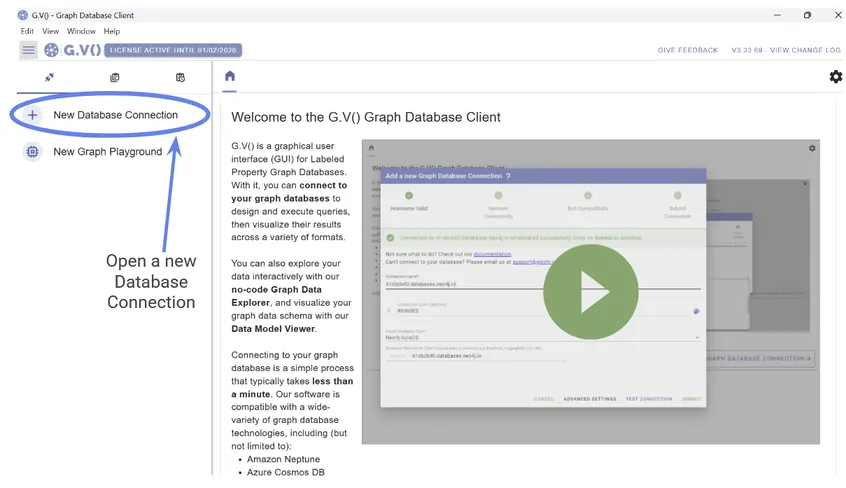
Task: Click the Welcome to the G.V() heading
Action: click(x=366, y=117)
